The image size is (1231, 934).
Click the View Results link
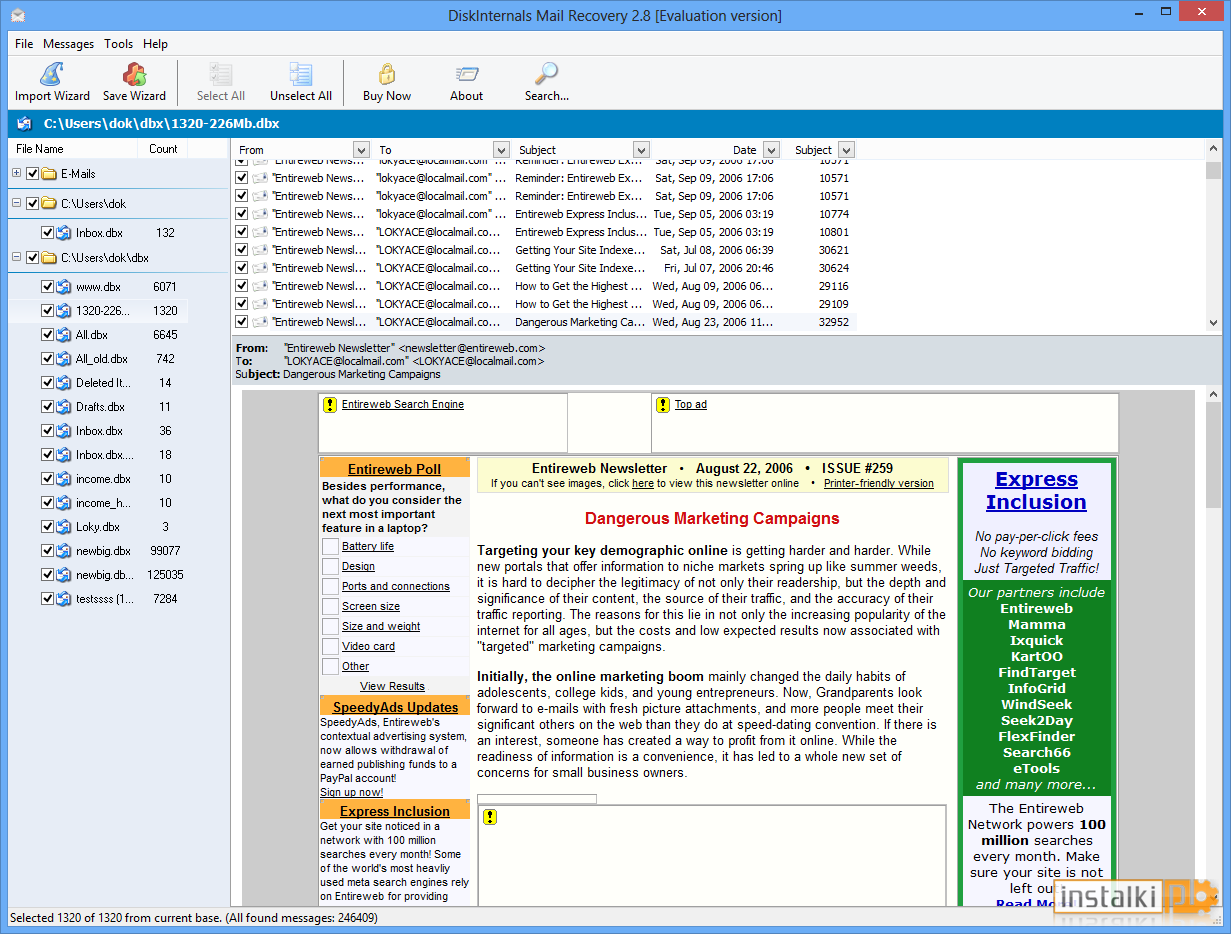[x=392, y=686]
